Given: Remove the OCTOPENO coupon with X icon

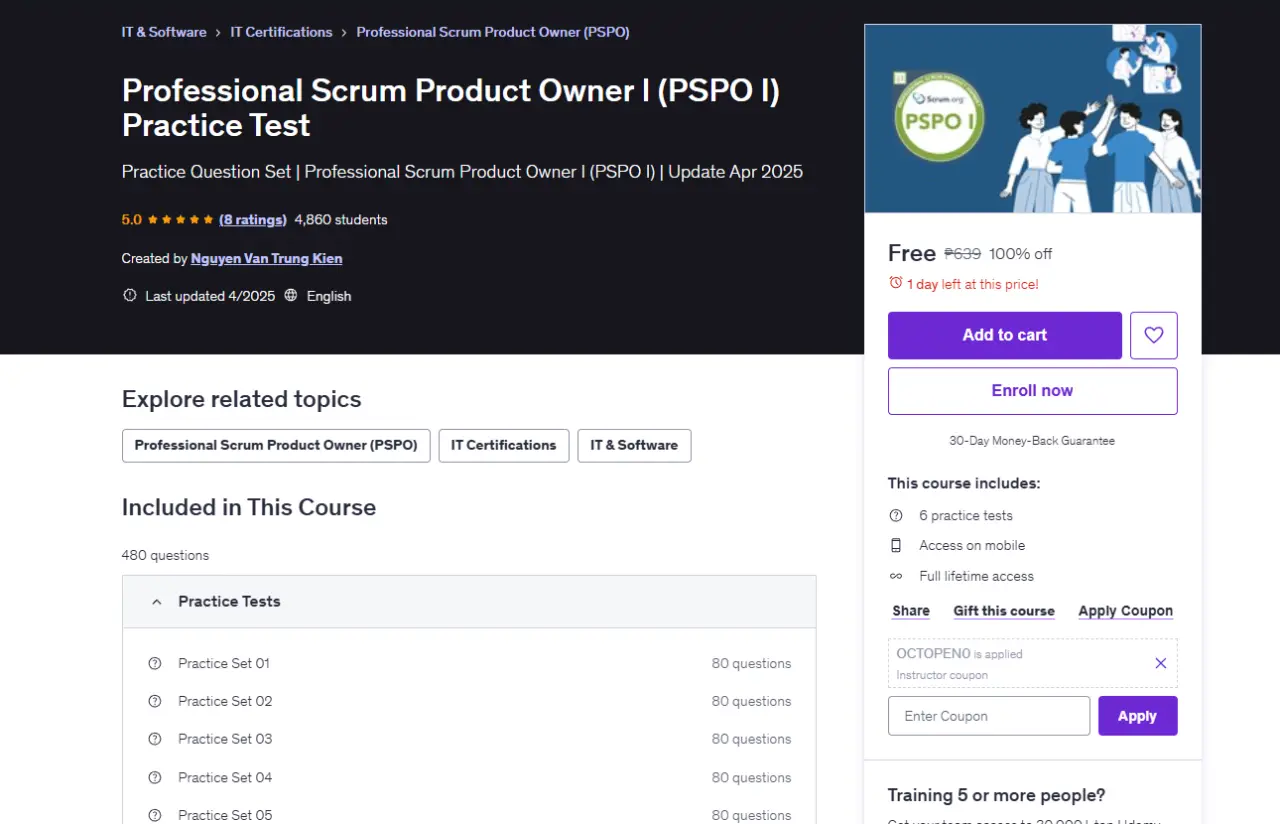Looking at the screenshot, I should pyautogui.click(x=1161, y=663).
